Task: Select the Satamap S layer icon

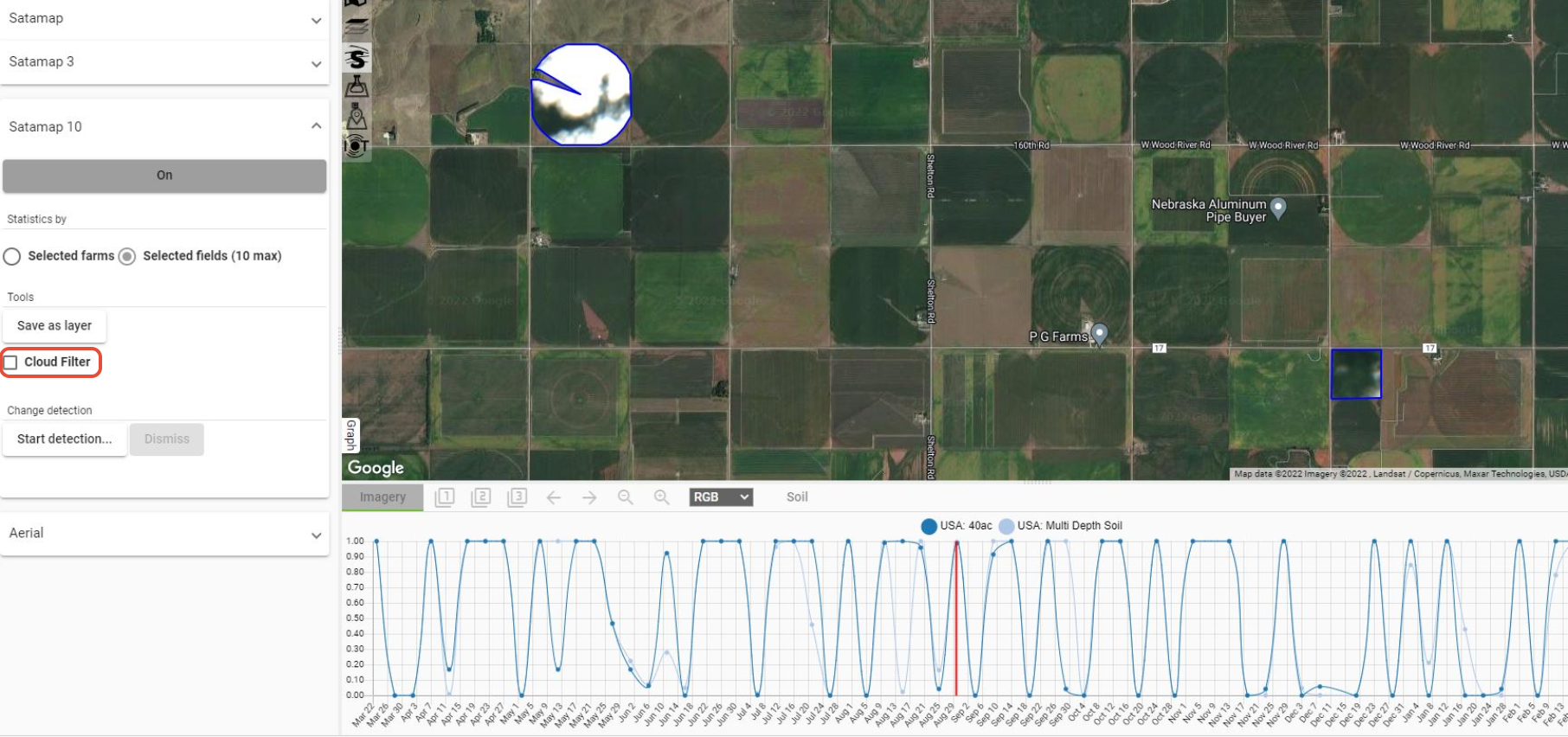Action: pyautogui.click(x=357, y=58)
